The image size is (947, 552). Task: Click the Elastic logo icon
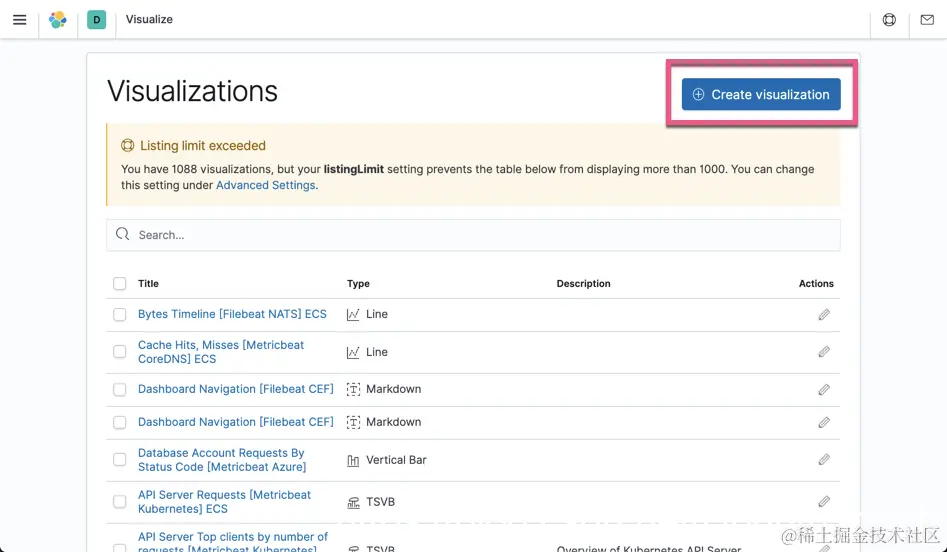coord(58,19)
